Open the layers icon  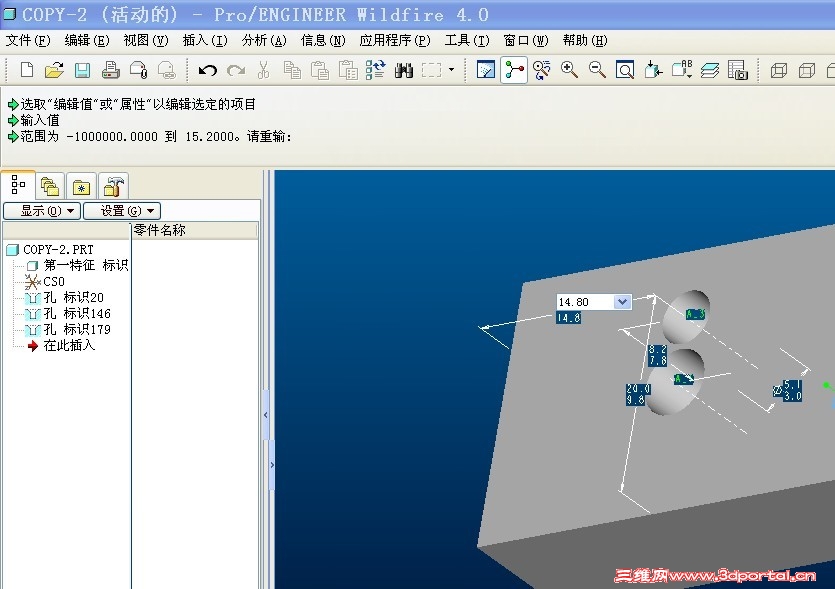[x=710, y=70]
